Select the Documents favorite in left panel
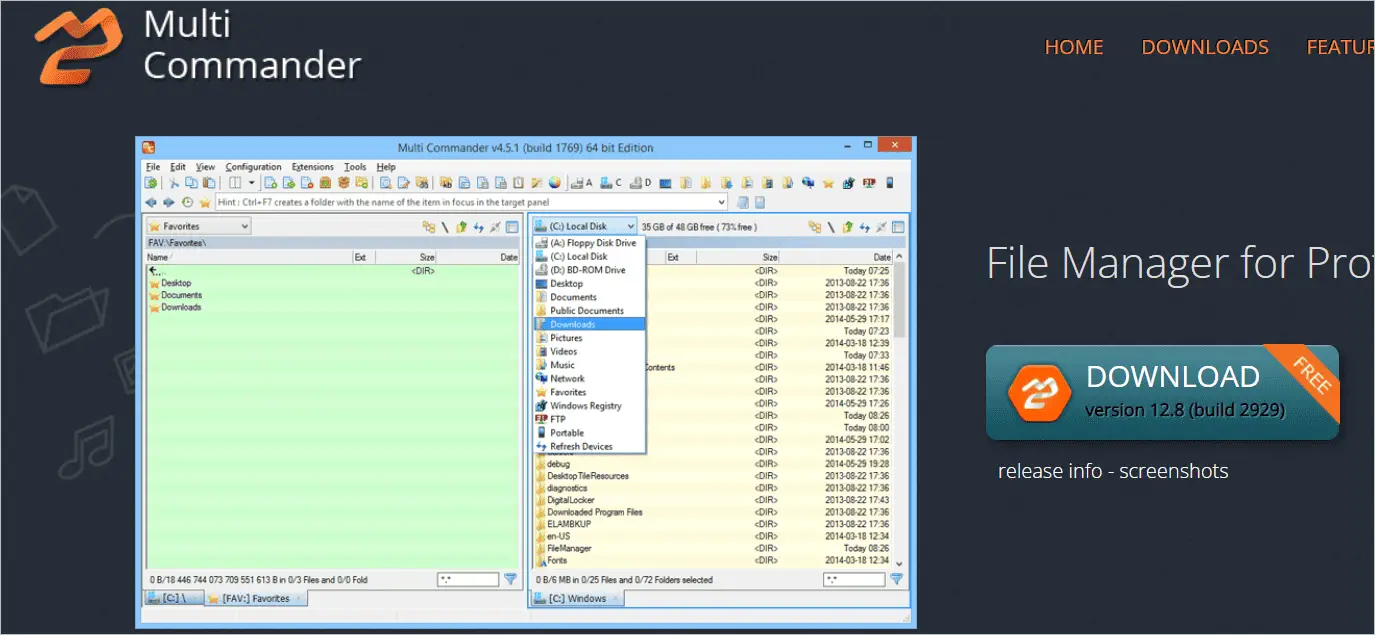Screen dimensions: 1375x635 click(181, 295)
